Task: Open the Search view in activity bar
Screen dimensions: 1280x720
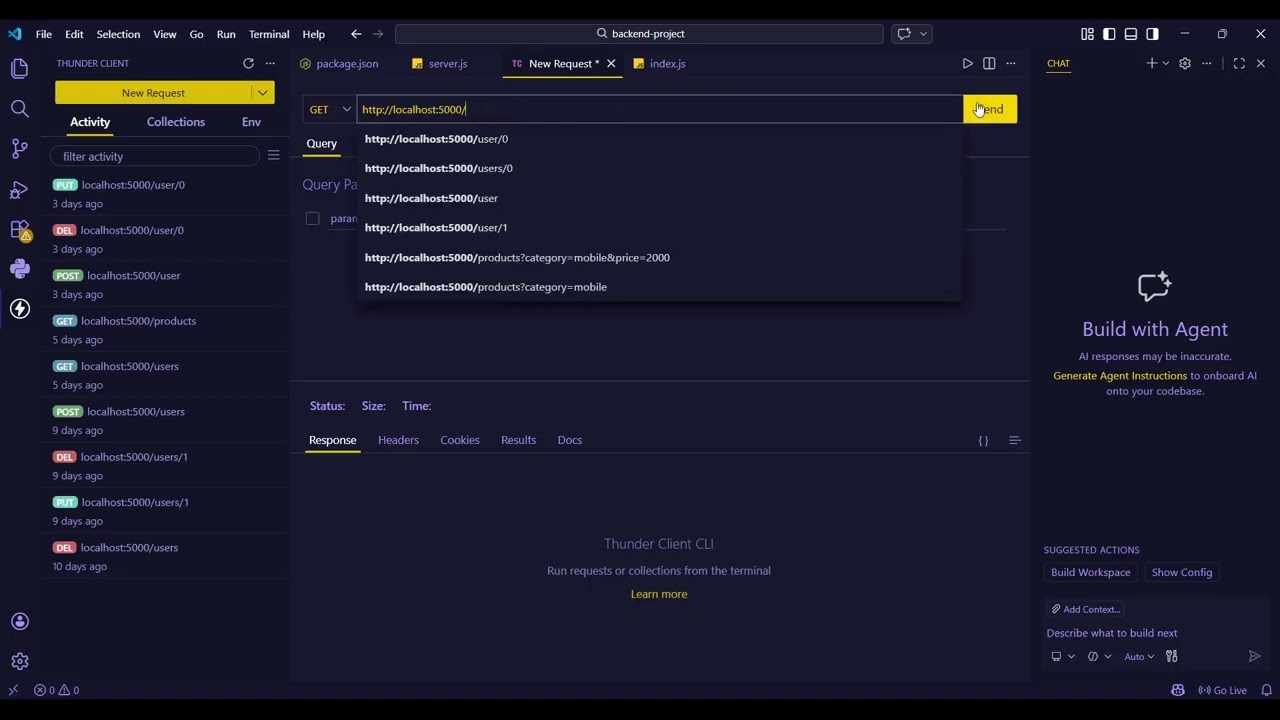Action: [x=19, y=108]
